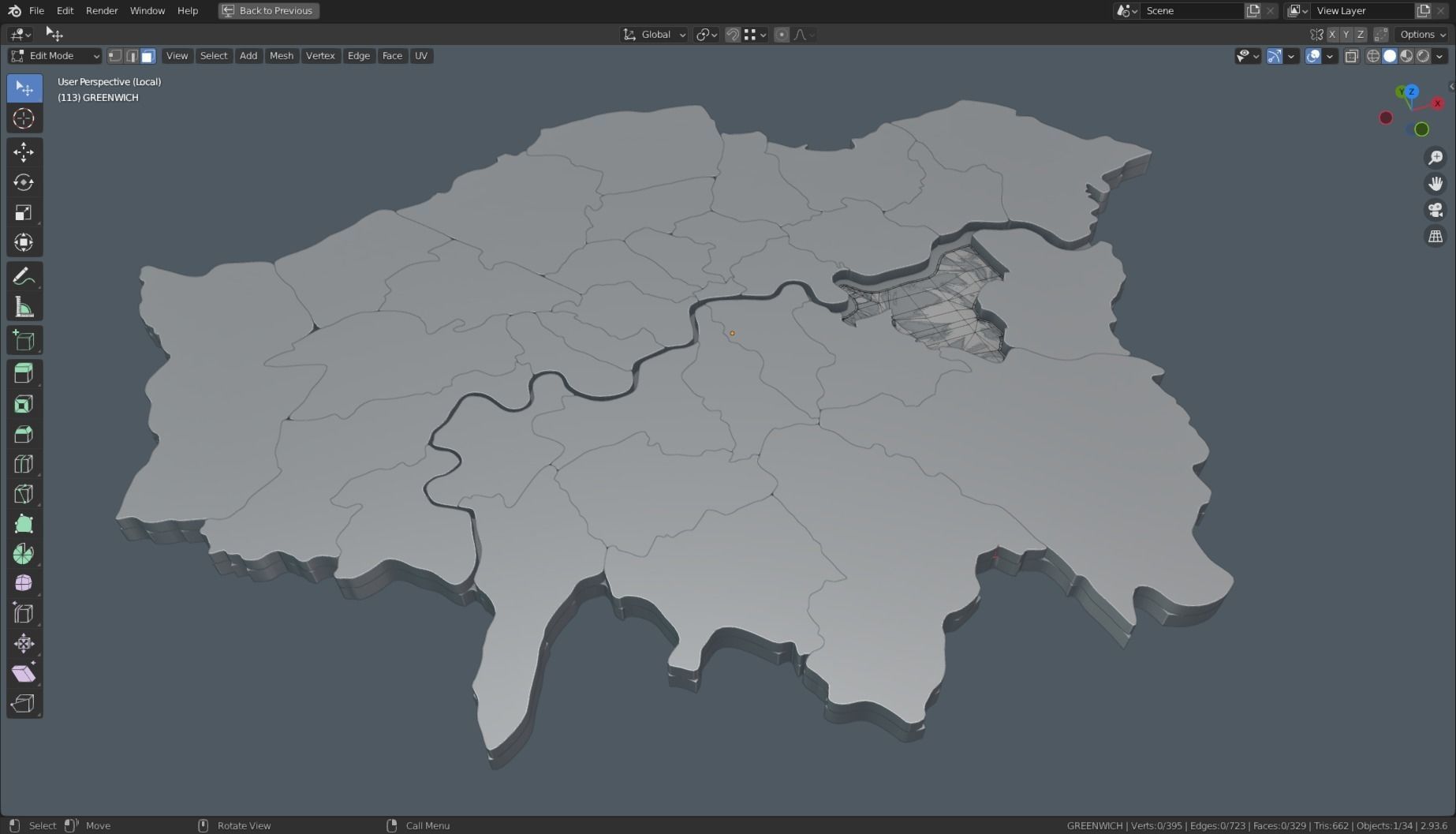
Task: Click Back to Previous button
Action: coord(269,11)
